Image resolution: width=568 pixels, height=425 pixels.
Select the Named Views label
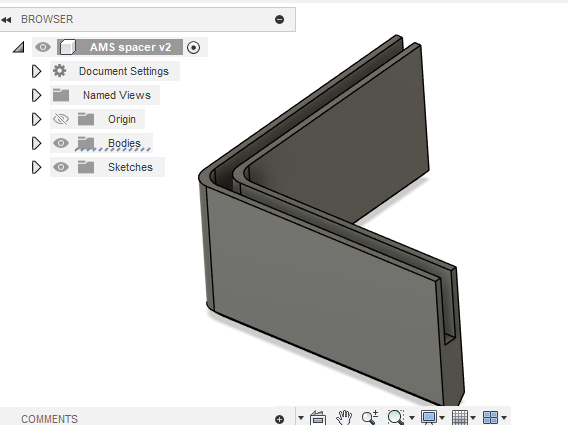(117, 95)
